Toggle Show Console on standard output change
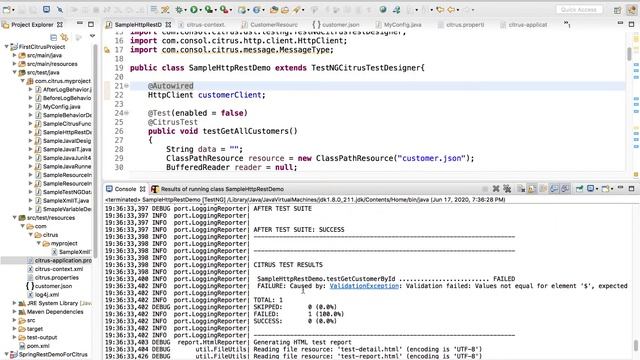The width and height of the screenshot is (640, 360). pyautogui.click(x=554, y=189)
